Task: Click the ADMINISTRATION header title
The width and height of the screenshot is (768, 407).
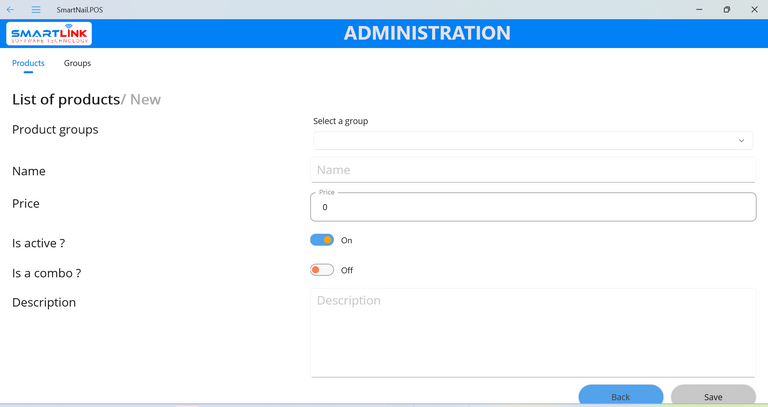Action: coord(427,33)
